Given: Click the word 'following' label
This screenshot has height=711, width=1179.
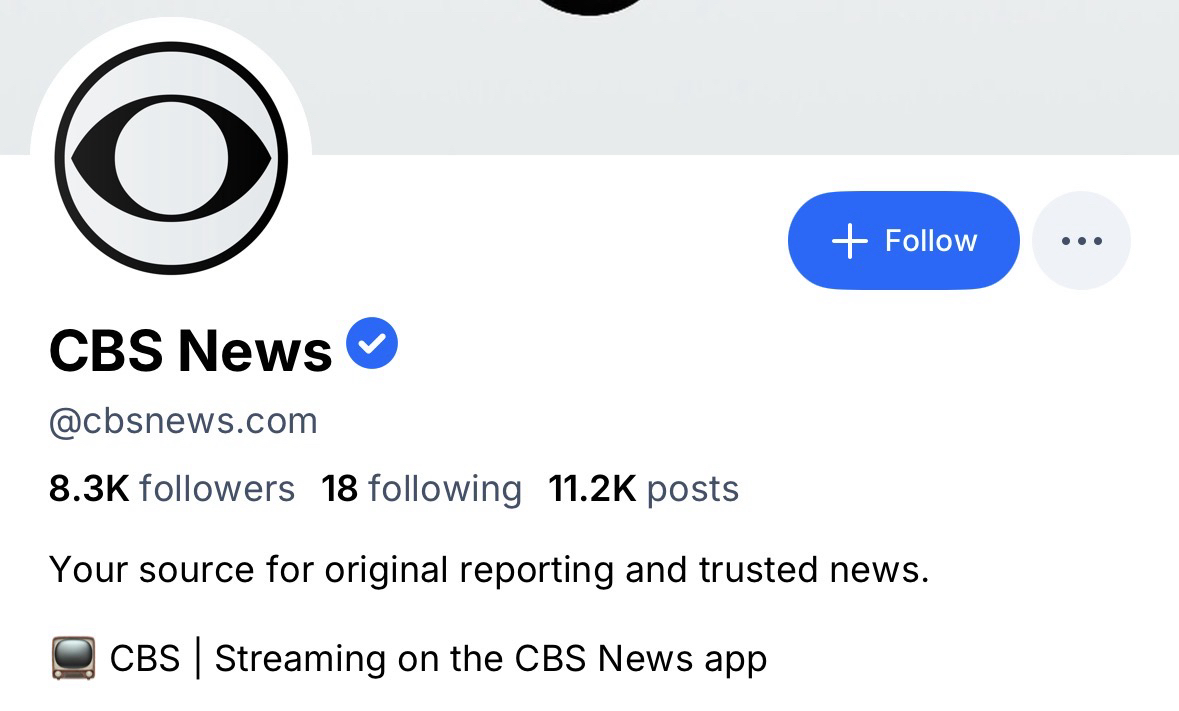Looking at the screenshot, I should tap(445, 490).
